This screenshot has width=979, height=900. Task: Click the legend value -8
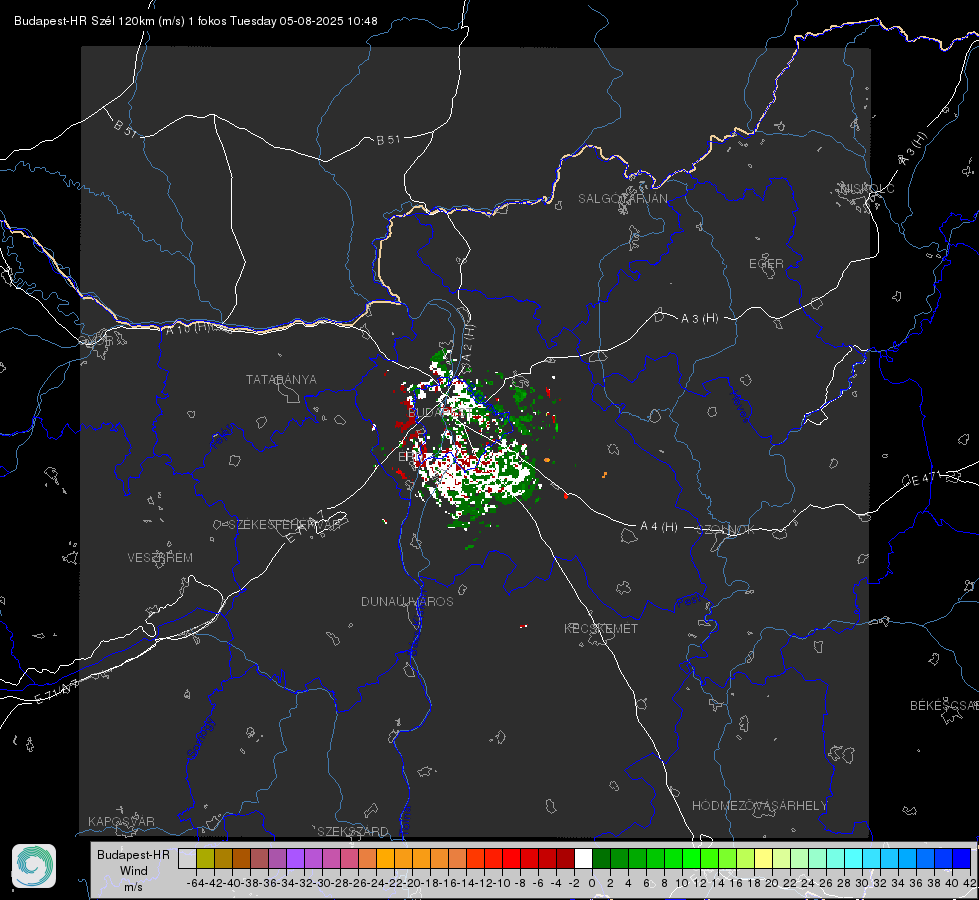(519, 883)
